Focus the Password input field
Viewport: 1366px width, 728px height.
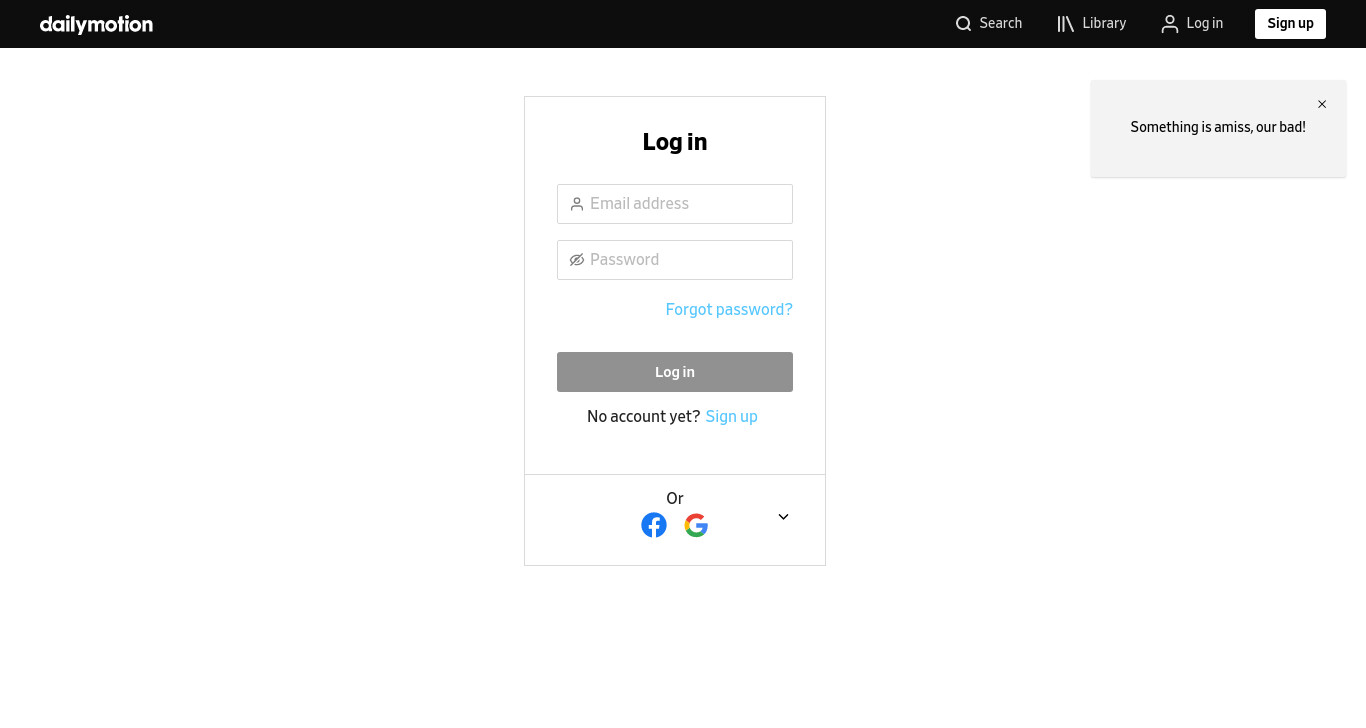click(675, 260)
